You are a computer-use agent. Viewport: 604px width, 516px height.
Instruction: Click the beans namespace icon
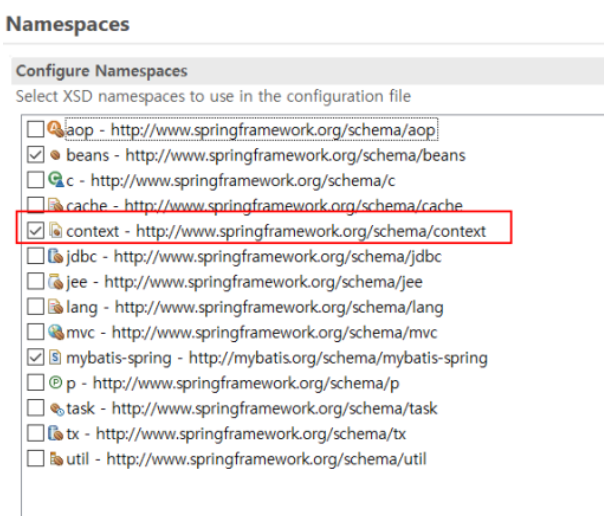point(55,155)
